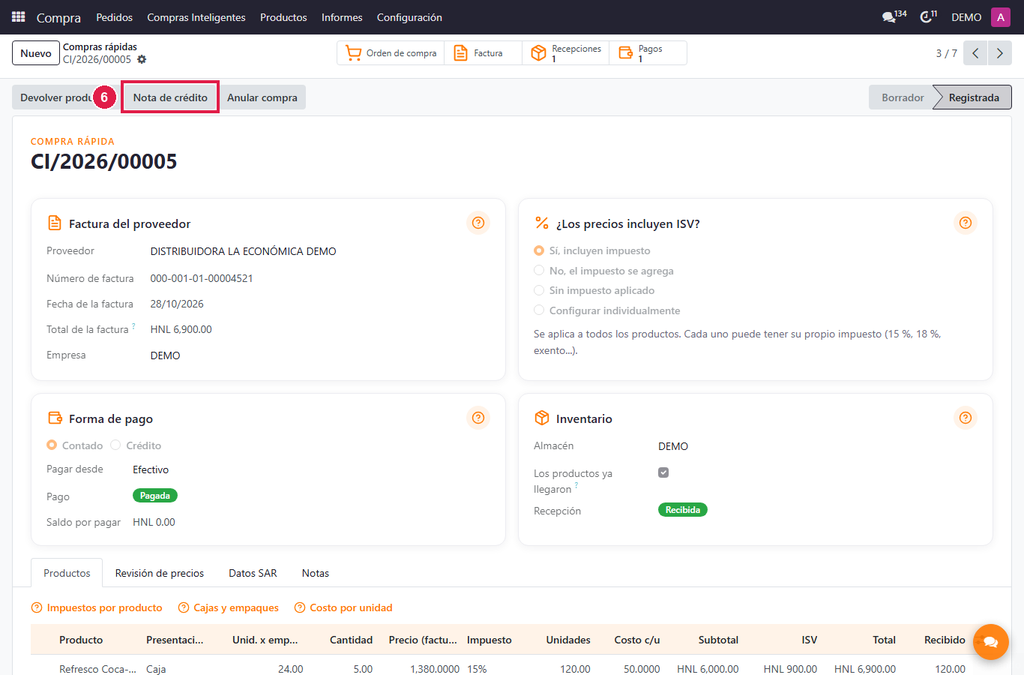Image resolution: width=1024 pixels, height=675 pixels.
Task: Open the Compras Inteligentes menu
Action: click(x=196, y=17)
